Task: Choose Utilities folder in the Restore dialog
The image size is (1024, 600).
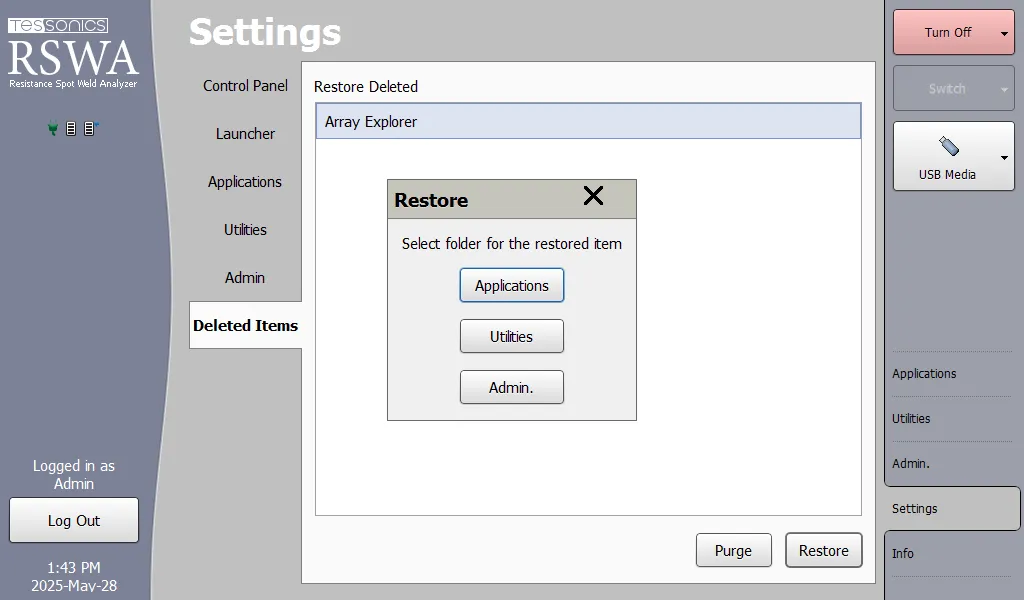Action: [x=511, y=337]
